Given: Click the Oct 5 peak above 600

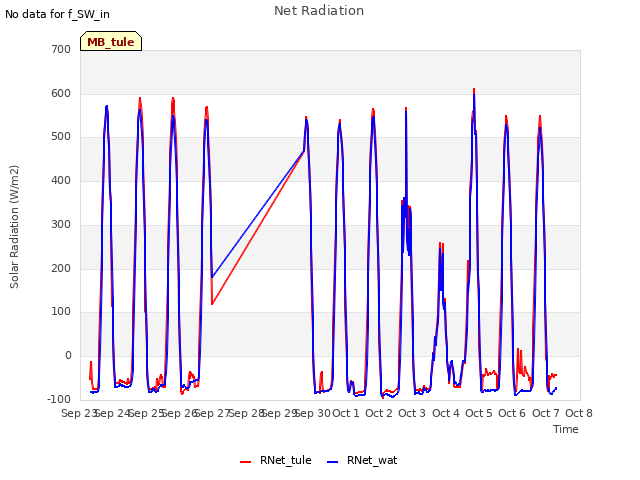Looking at the screenshot, I should pyautogui.click(x=474, y=91).
